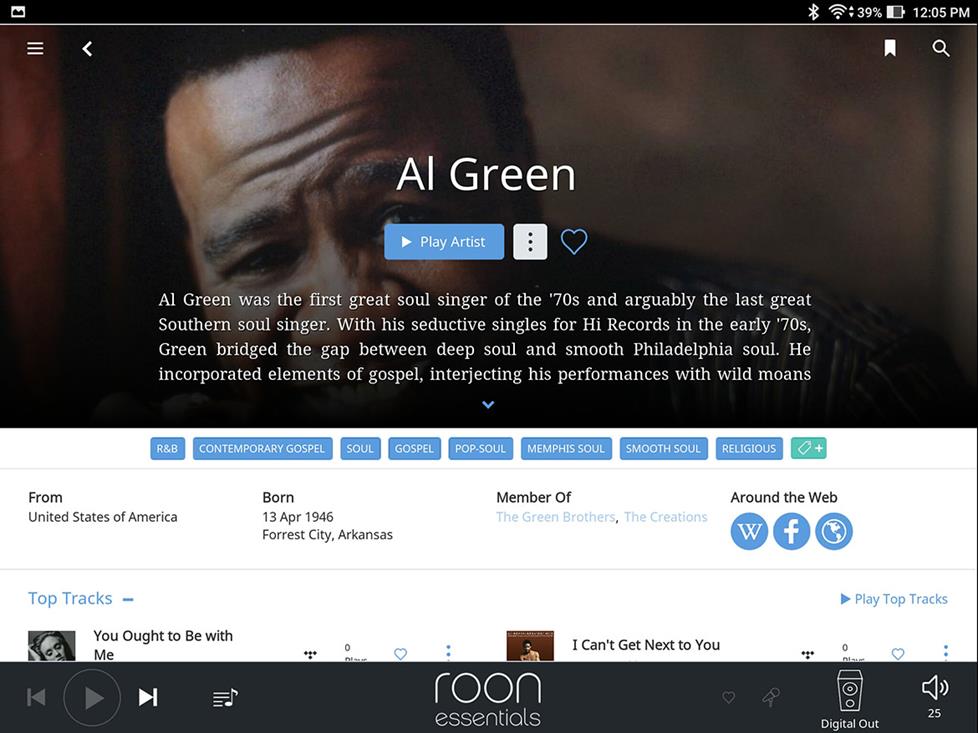Open album art for You Ought to Be with Me

[x=52, y=646]
